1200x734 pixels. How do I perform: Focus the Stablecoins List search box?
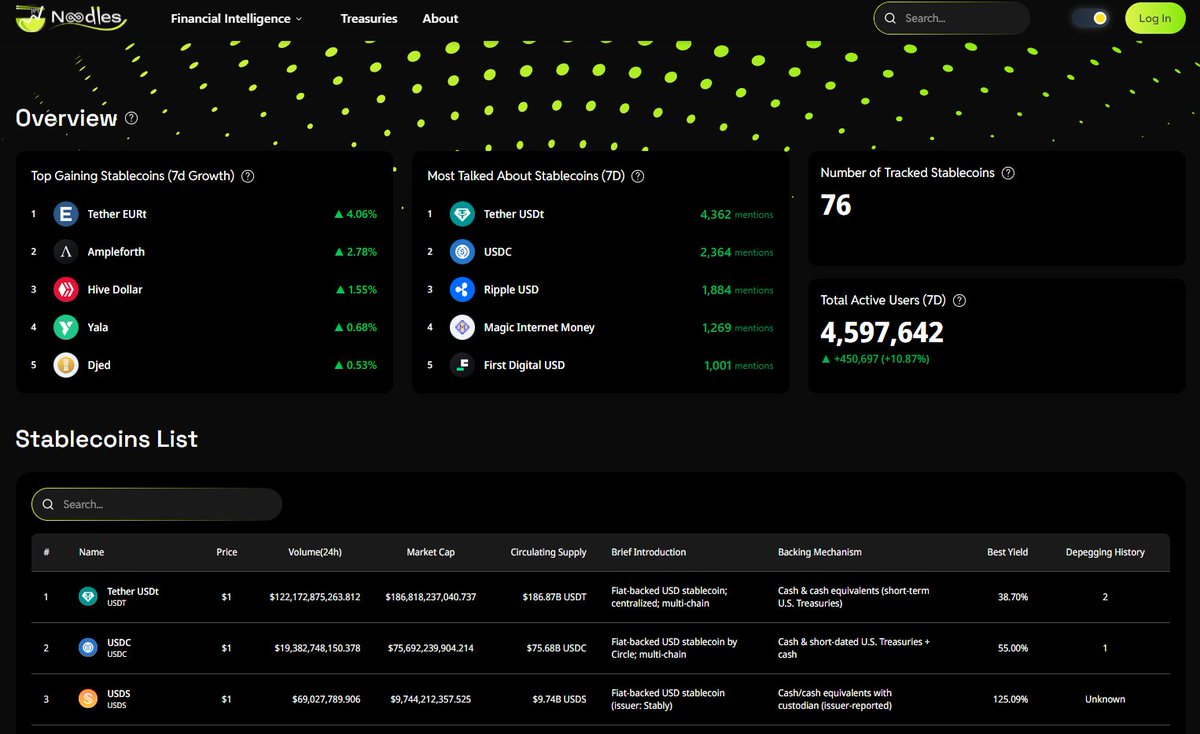tap(157, 504)
